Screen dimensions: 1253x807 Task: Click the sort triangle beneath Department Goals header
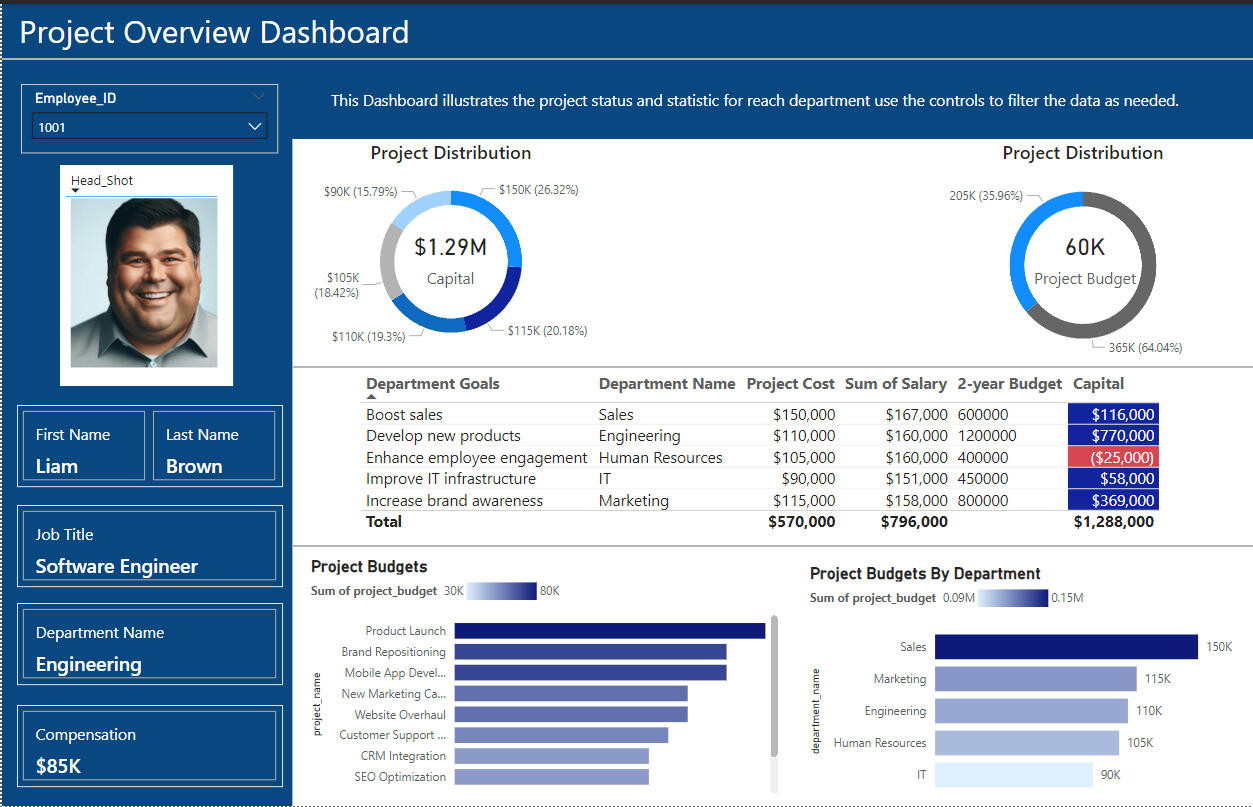tap(372, 397)
